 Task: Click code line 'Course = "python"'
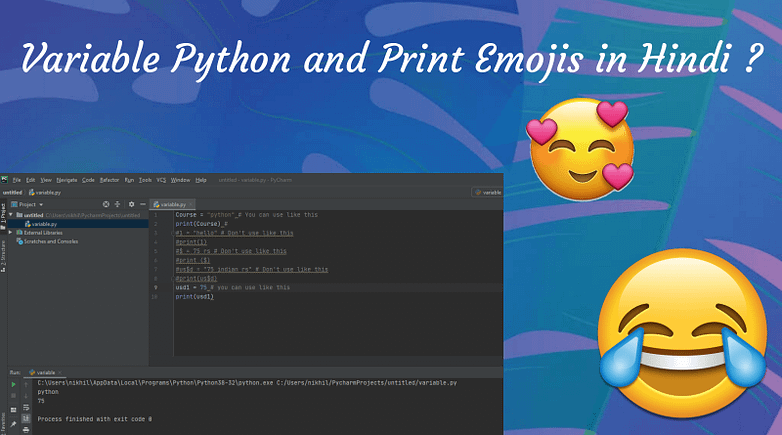pyautogui.click(x=246, y=215)
